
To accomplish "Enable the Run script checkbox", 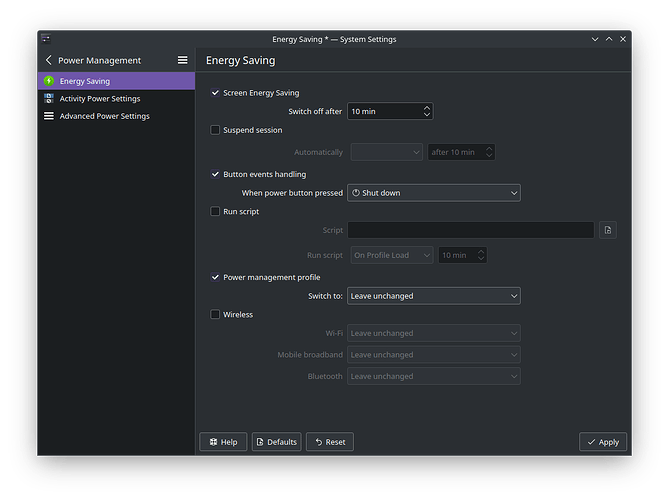I will 215,212.
